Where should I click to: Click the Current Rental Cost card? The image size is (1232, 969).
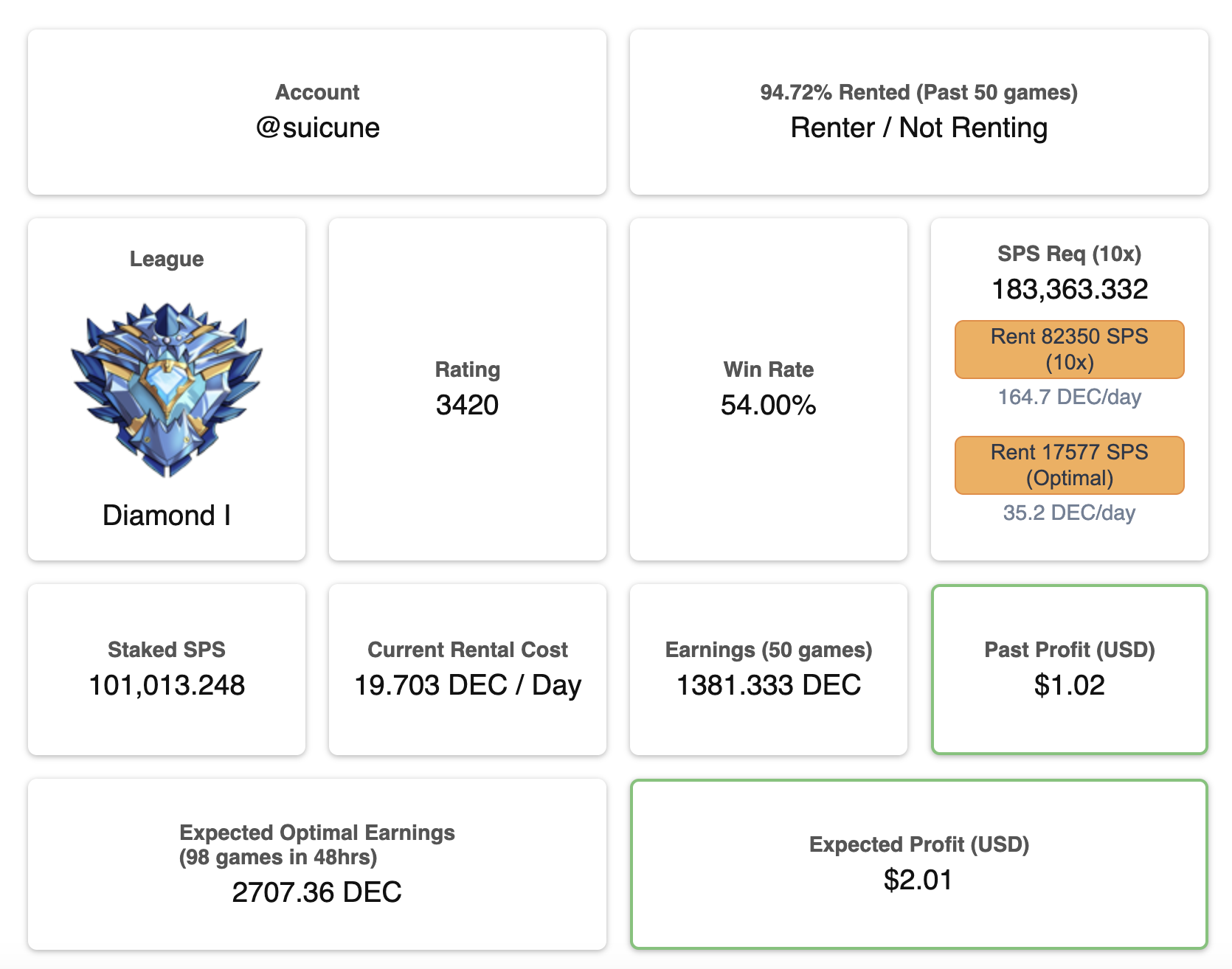click(468, 670)
